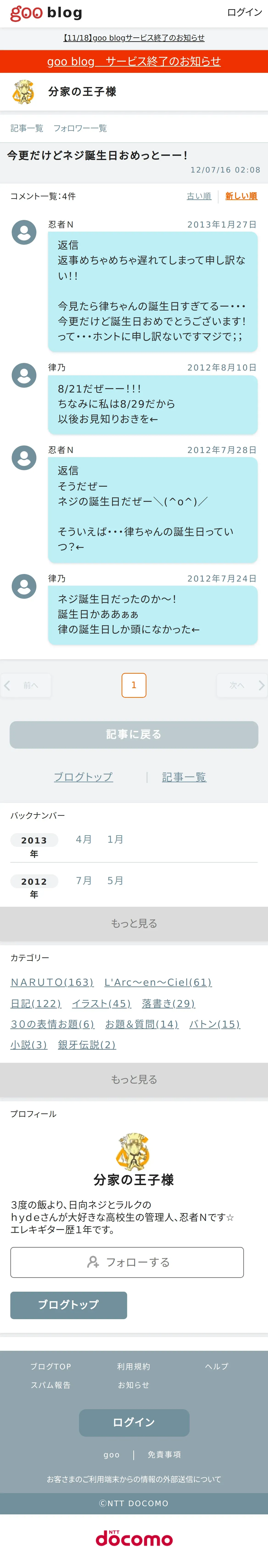
Task: Click 忍者N's avatar on the 2013 comment
Action: 24,232
